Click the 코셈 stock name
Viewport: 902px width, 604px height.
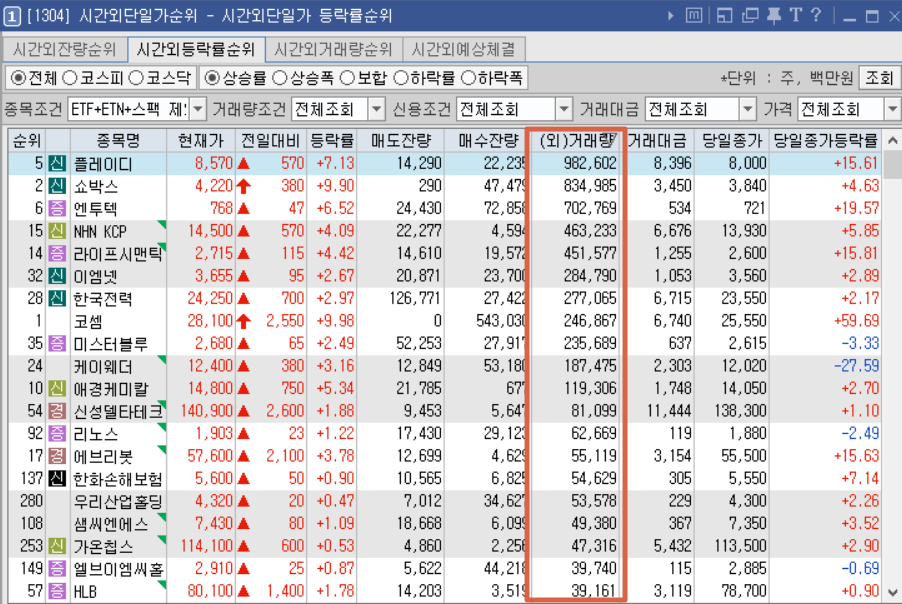pos(89,321)
